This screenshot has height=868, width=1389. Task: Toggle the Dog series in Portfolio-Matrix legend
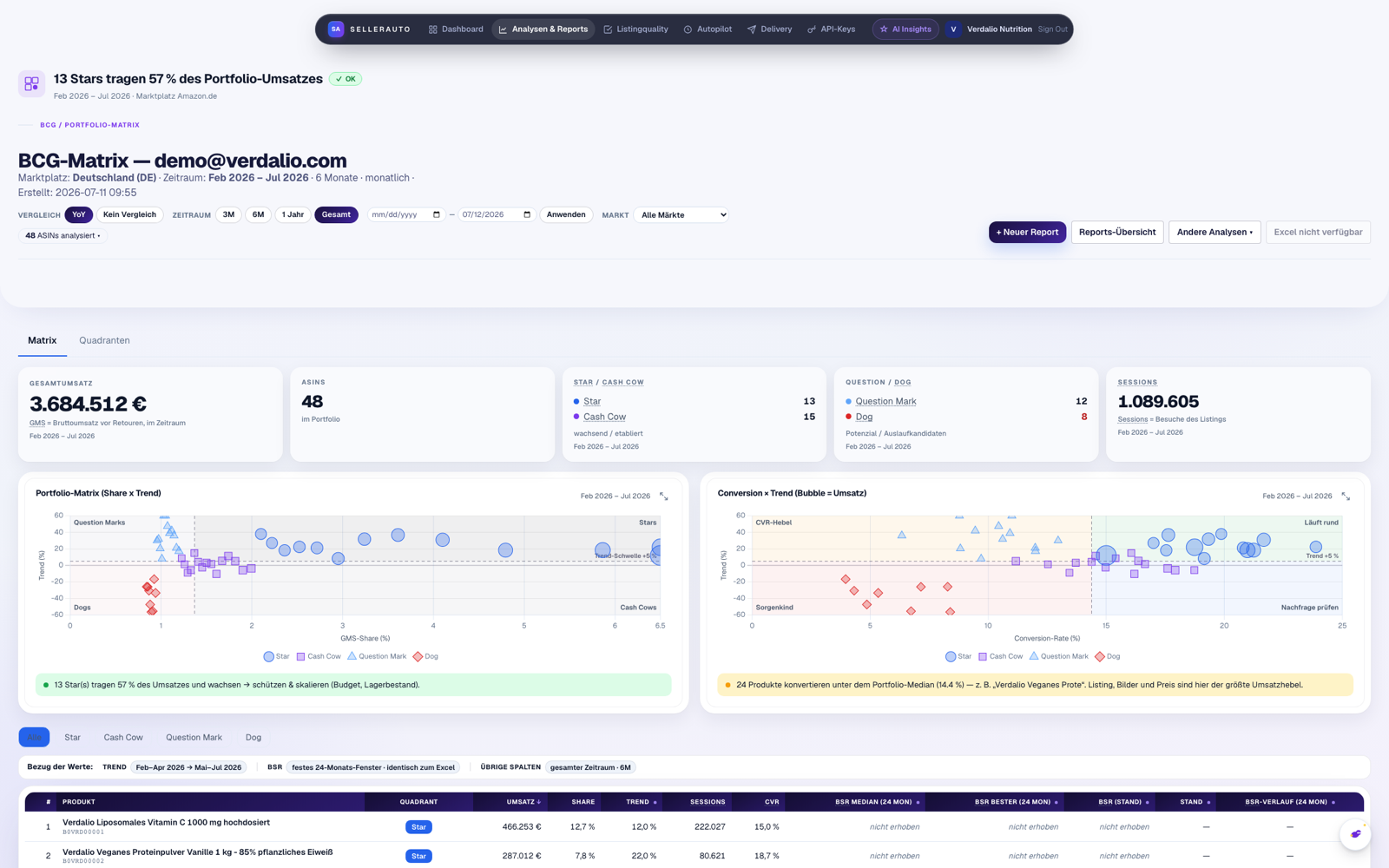point(425,656)
